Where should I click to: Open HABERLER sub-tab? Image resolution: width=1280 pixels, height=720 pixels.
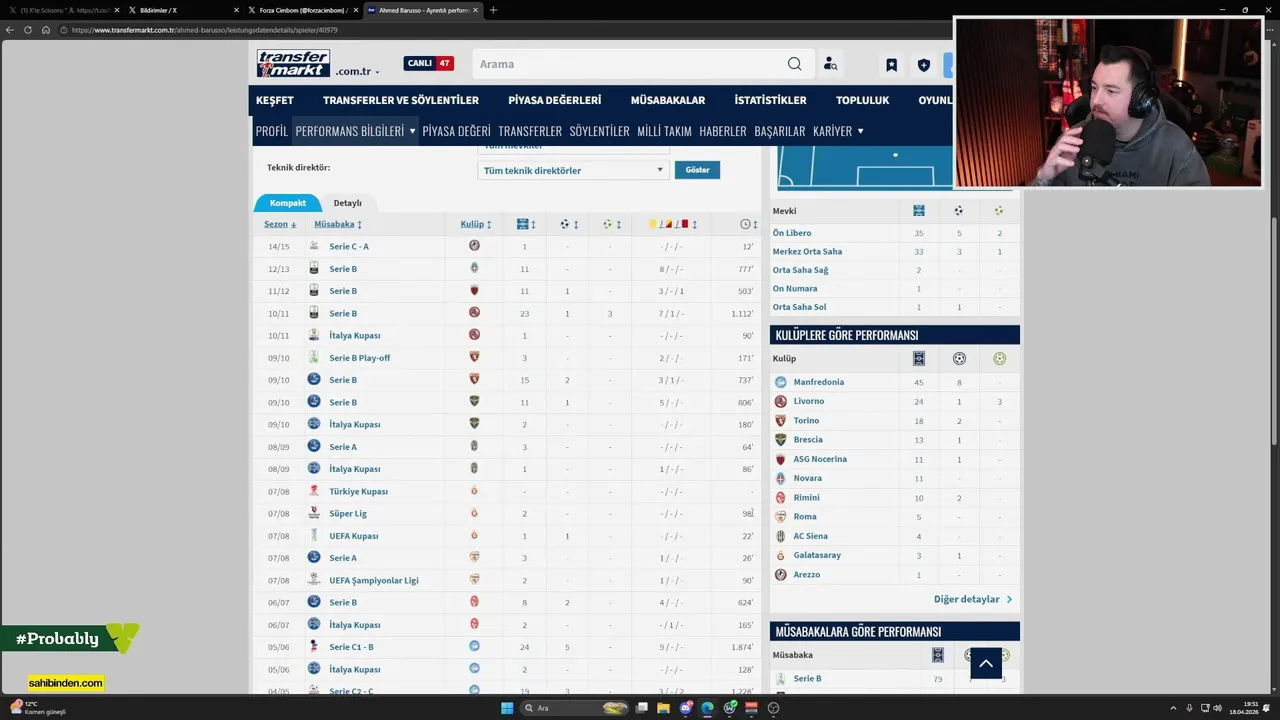(723, 131)
